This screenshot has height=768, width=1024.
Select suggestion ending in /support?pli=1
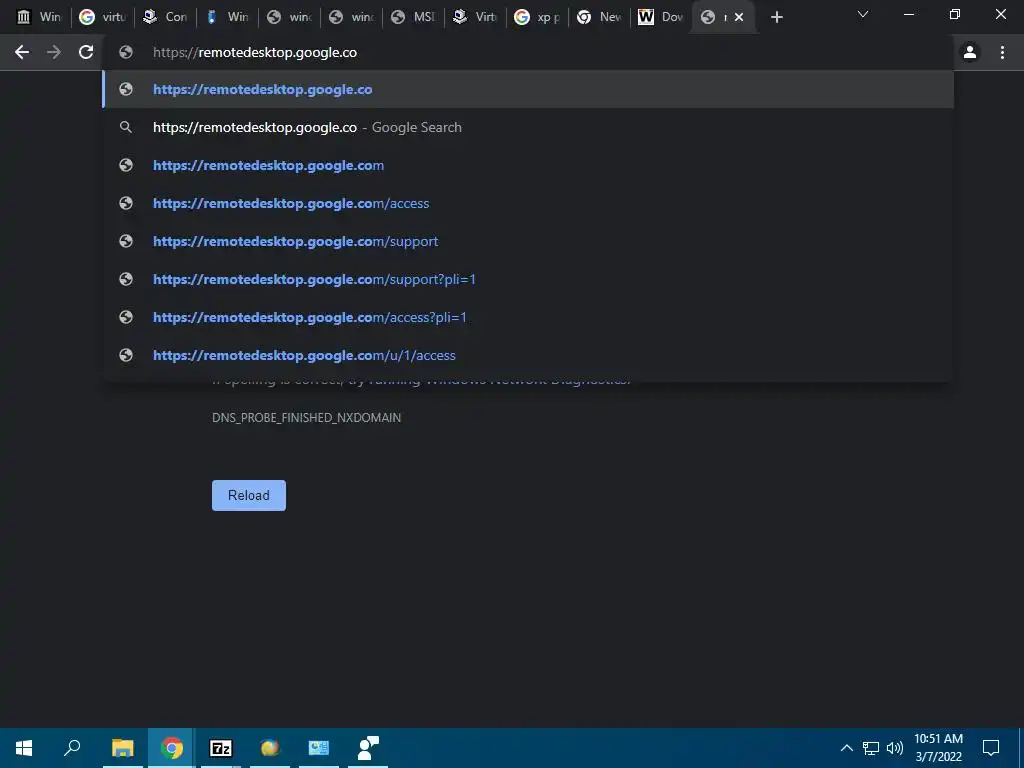pos(528,279)
